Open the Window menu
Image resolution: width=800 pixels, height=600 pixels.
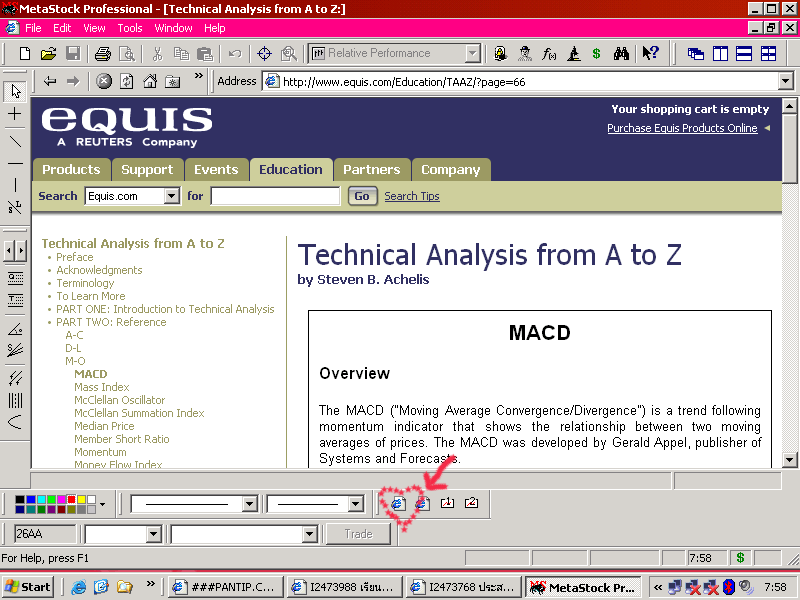173,28
